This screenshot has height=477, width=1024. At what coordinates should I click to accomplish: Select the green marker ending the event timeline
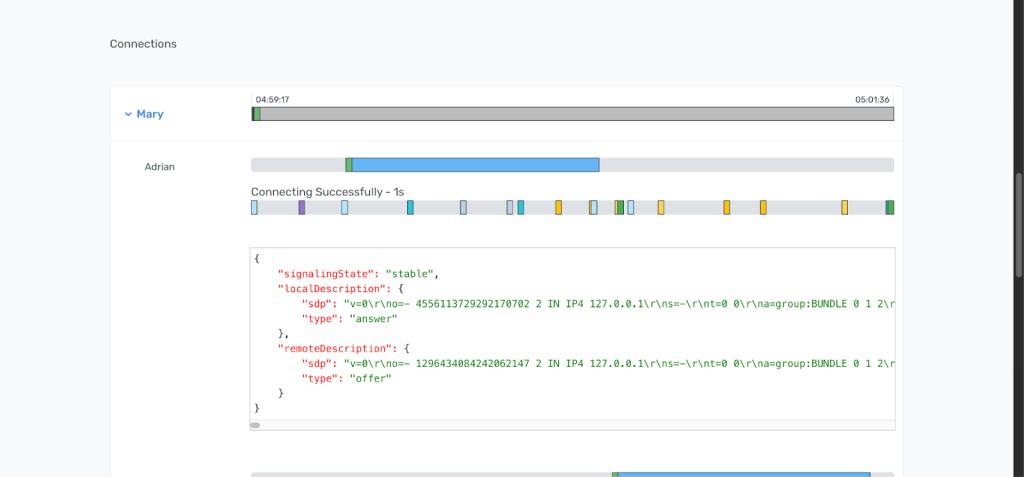(890, 208)
